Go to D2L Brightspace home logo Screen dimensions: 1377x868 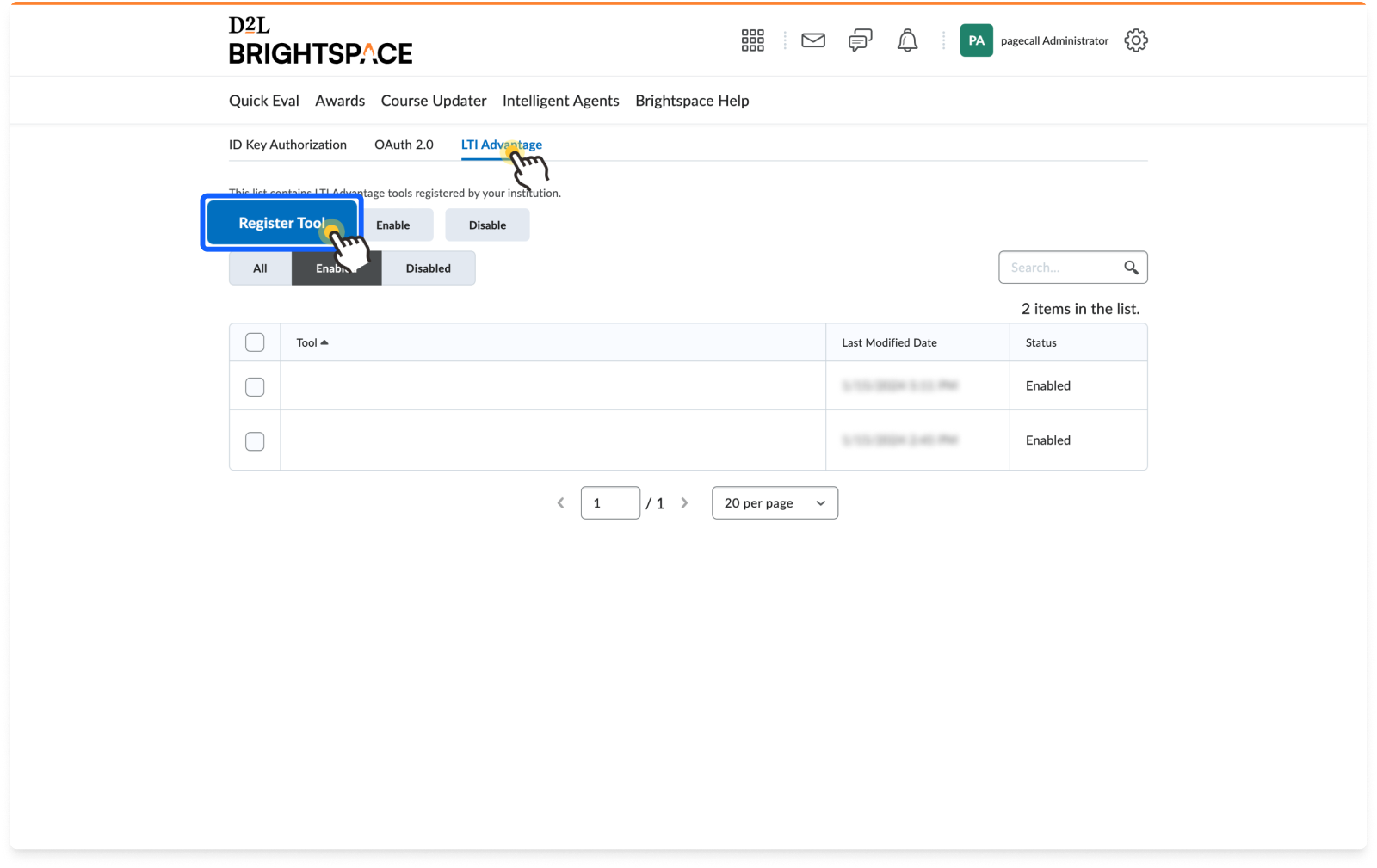point(320,40)
